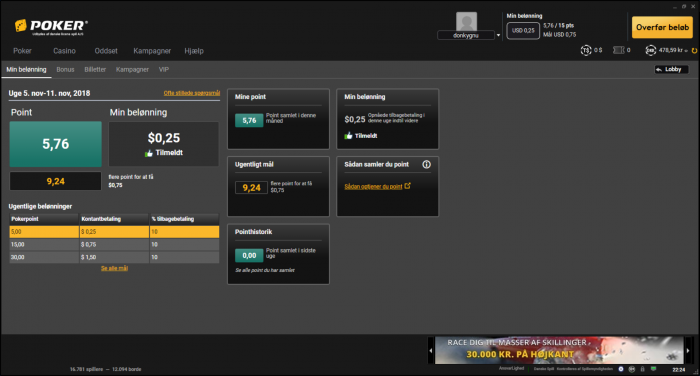
Task: Click the green connection status icon
Action: point(653,369)
